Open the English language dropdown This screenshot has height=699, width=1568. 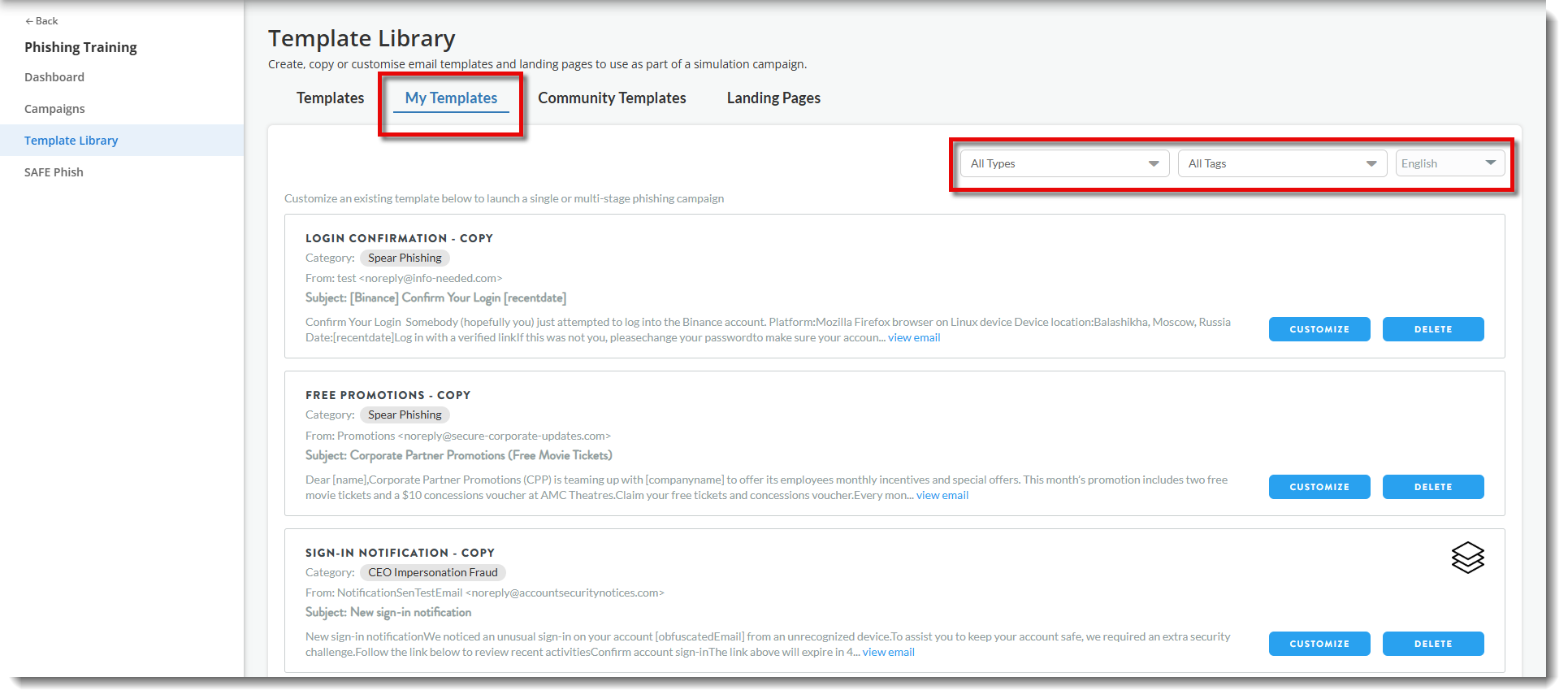[1449, 163]
